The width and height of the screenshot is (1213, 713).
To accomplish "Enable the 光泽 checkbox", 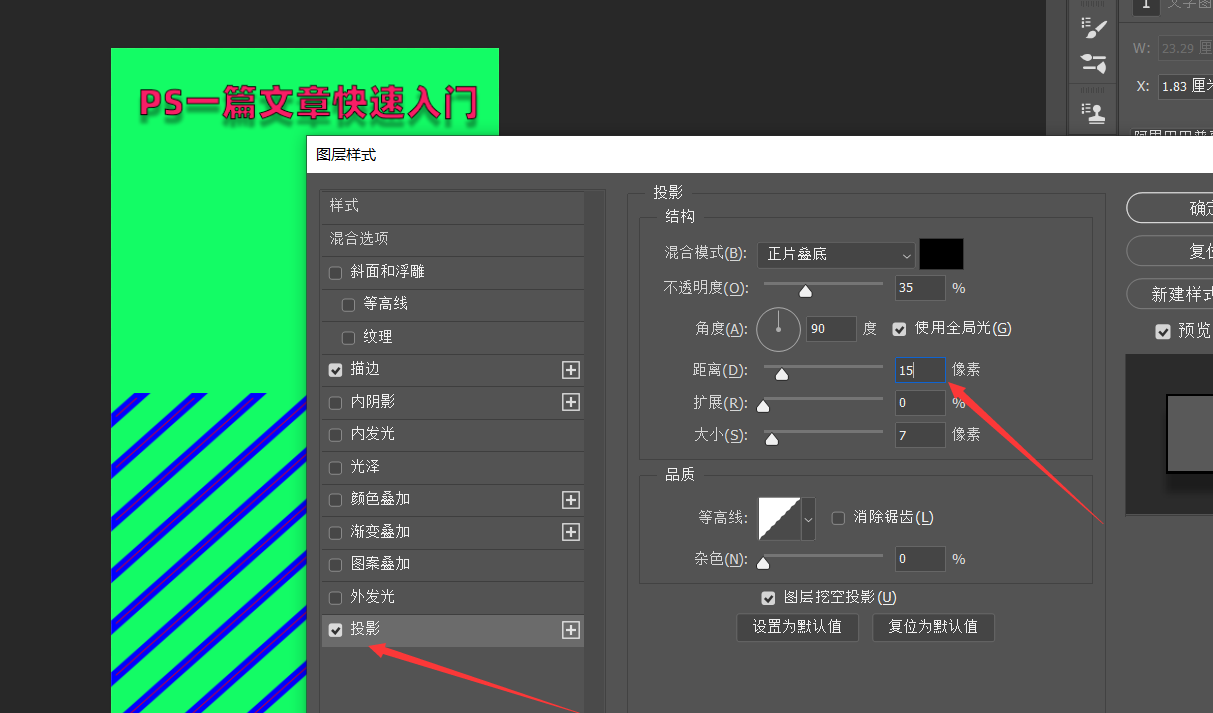I will tap(336, 468).
